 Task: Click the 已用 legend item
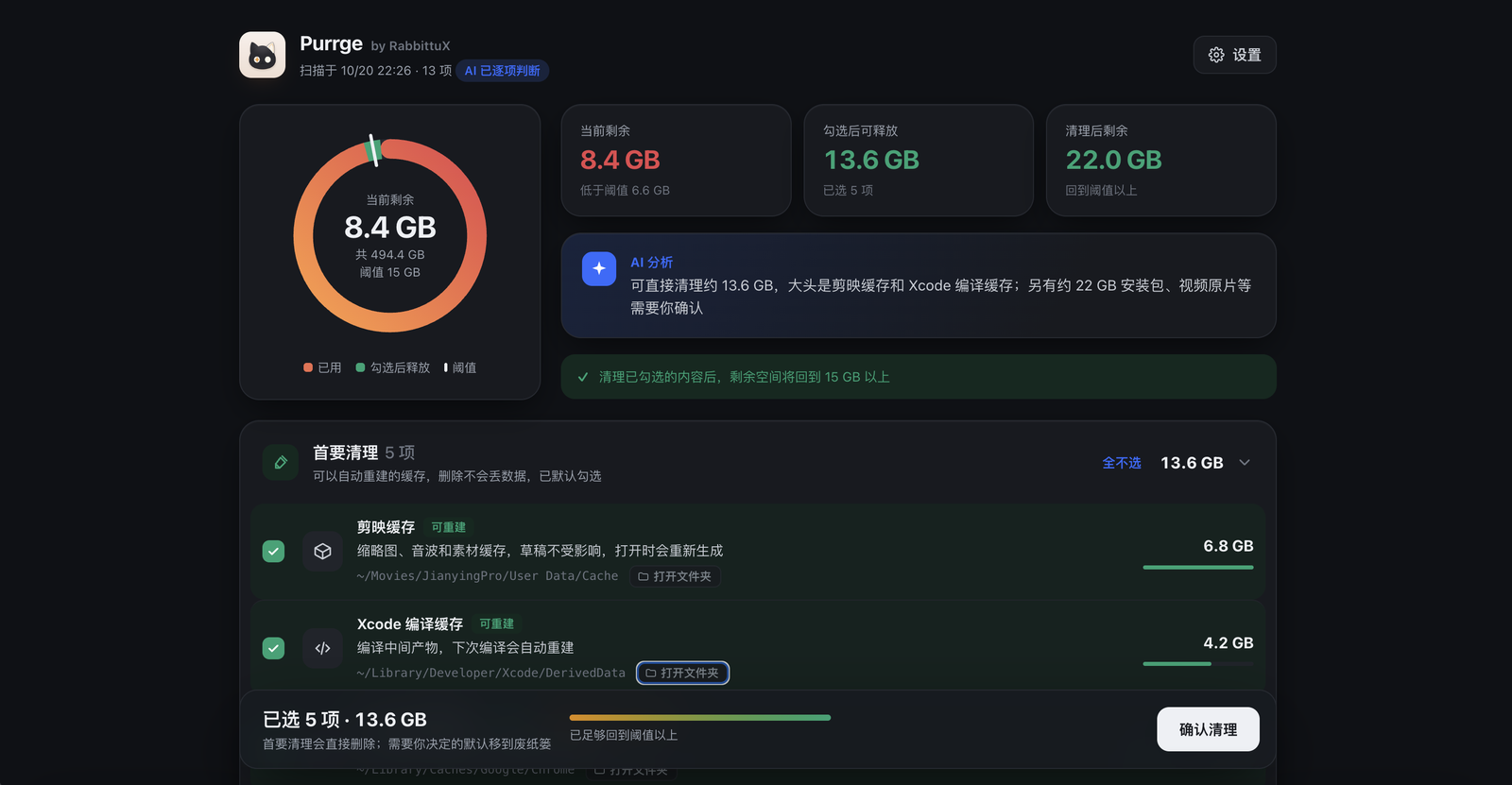322,367
